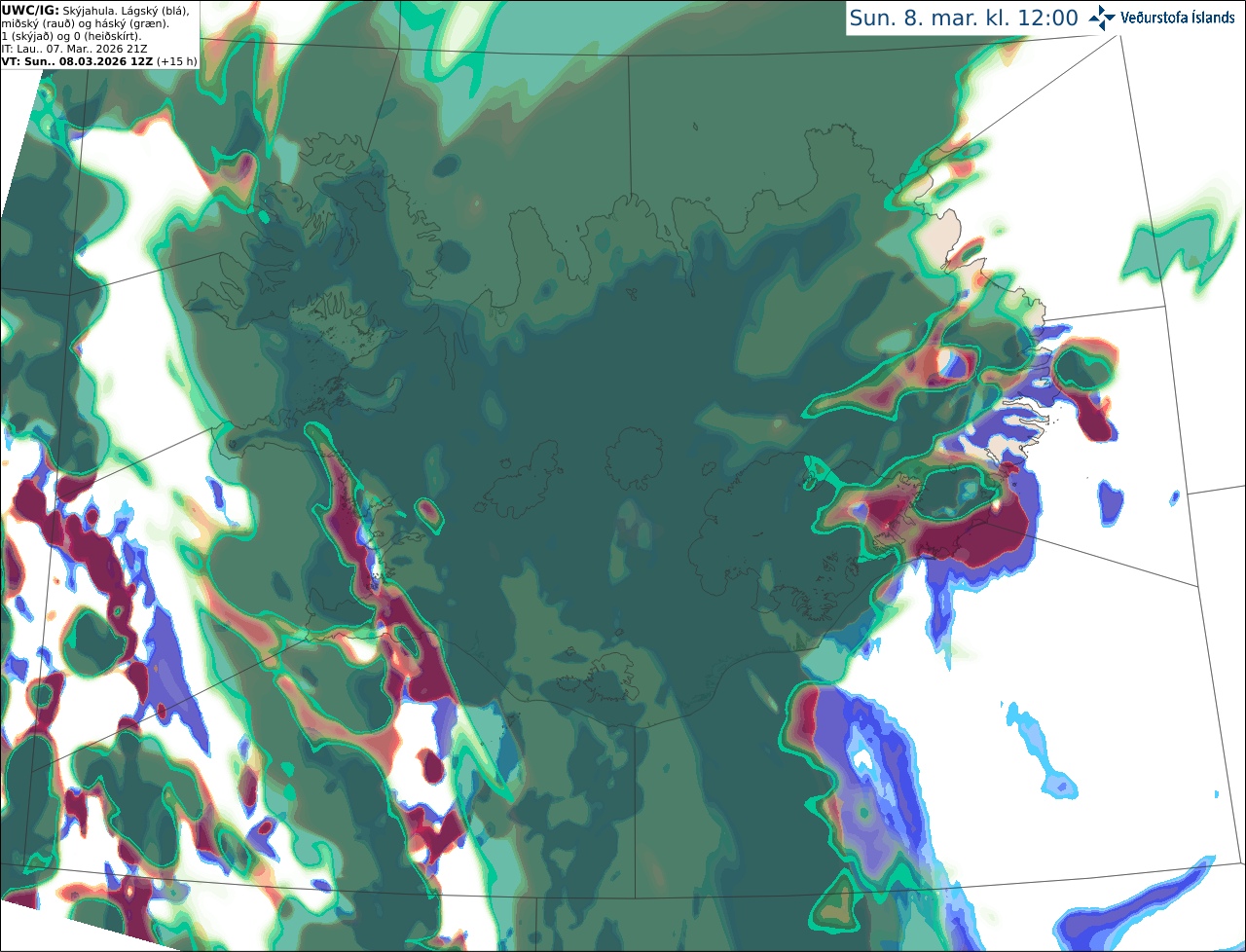Click the "(+15 h)" forecast offset text
1246x952 pixels.
coord(176,61)
